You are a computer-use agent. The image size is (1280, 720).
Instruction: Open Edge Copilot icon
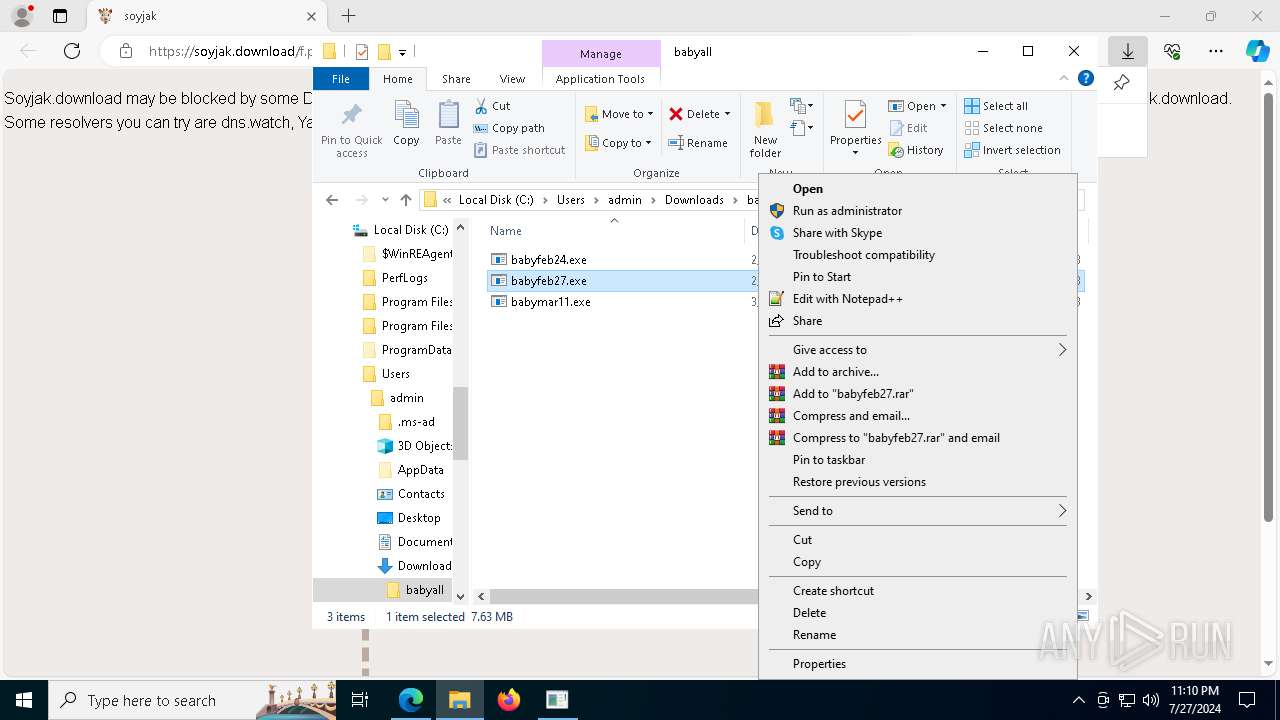point(1257,51)
